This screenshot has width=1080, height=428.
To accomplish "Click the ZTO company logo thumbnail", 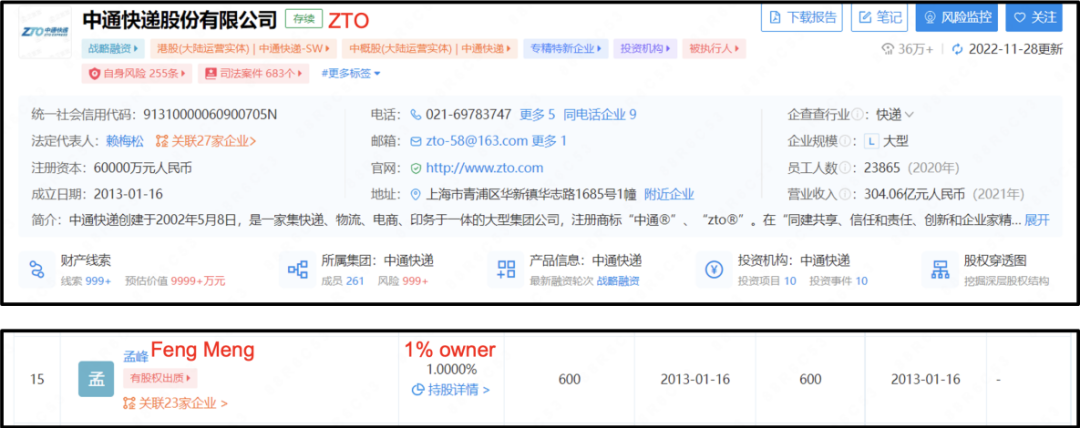I will tap(45, 32).
